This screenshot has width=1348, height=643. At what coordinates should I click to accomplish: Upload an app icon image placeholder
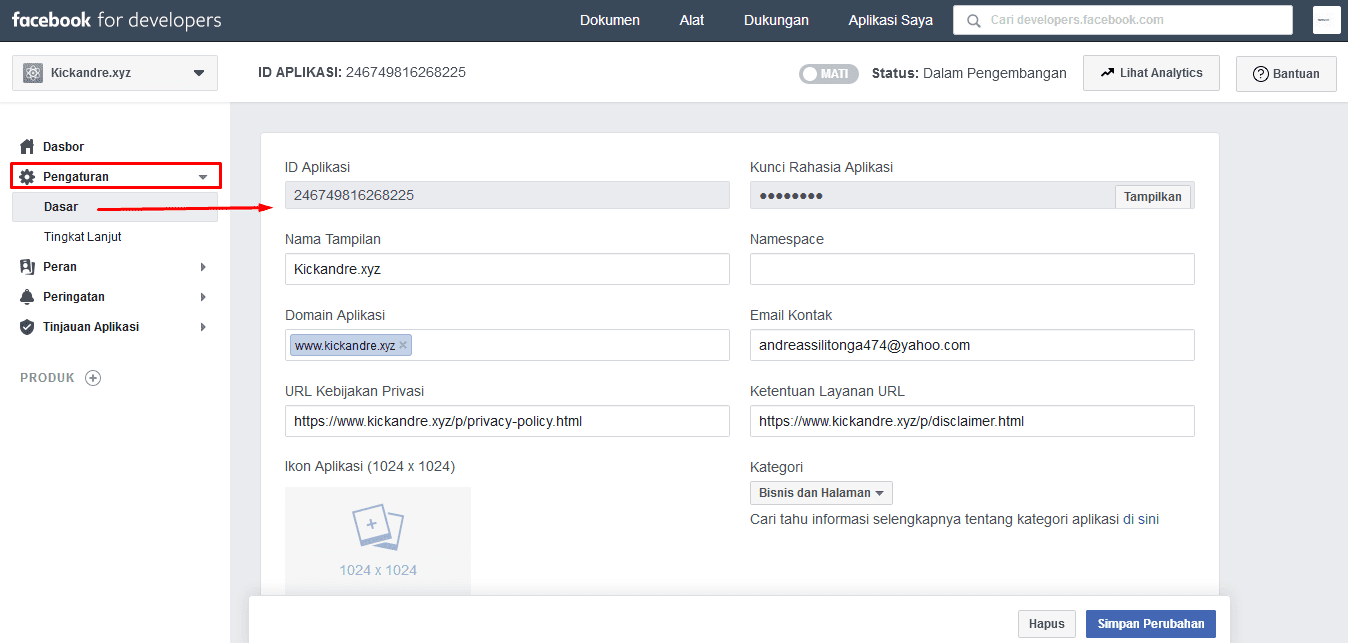[378, 540]
